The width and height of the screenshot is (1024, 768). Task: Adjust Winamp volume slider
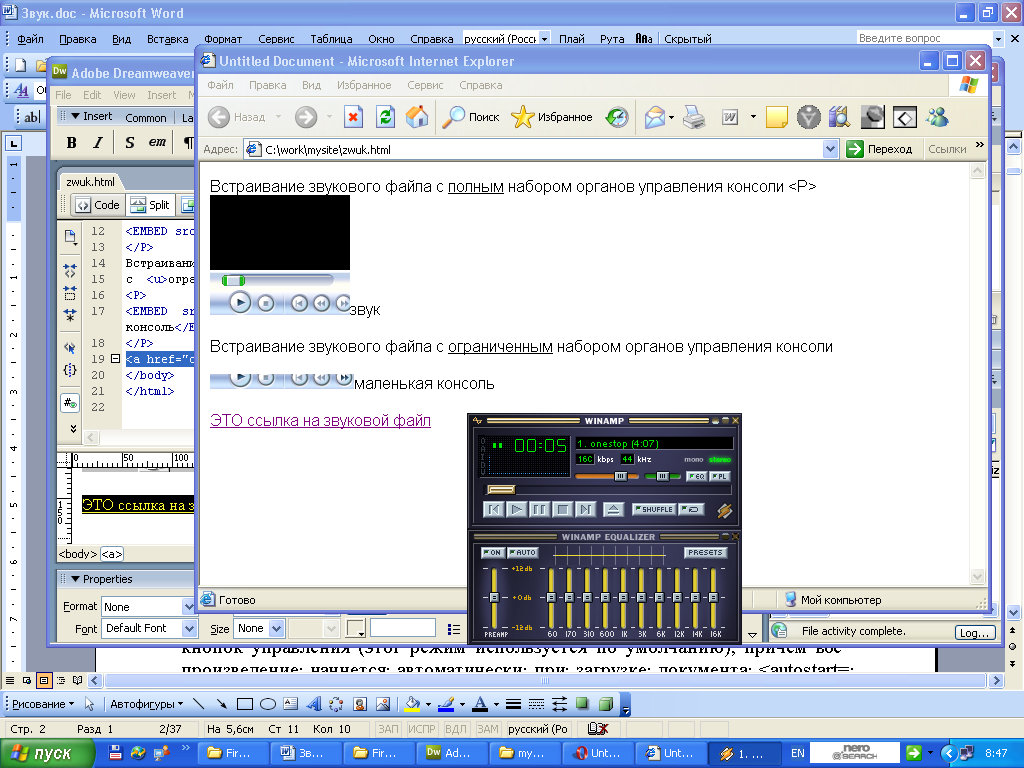tap(620, 476)
